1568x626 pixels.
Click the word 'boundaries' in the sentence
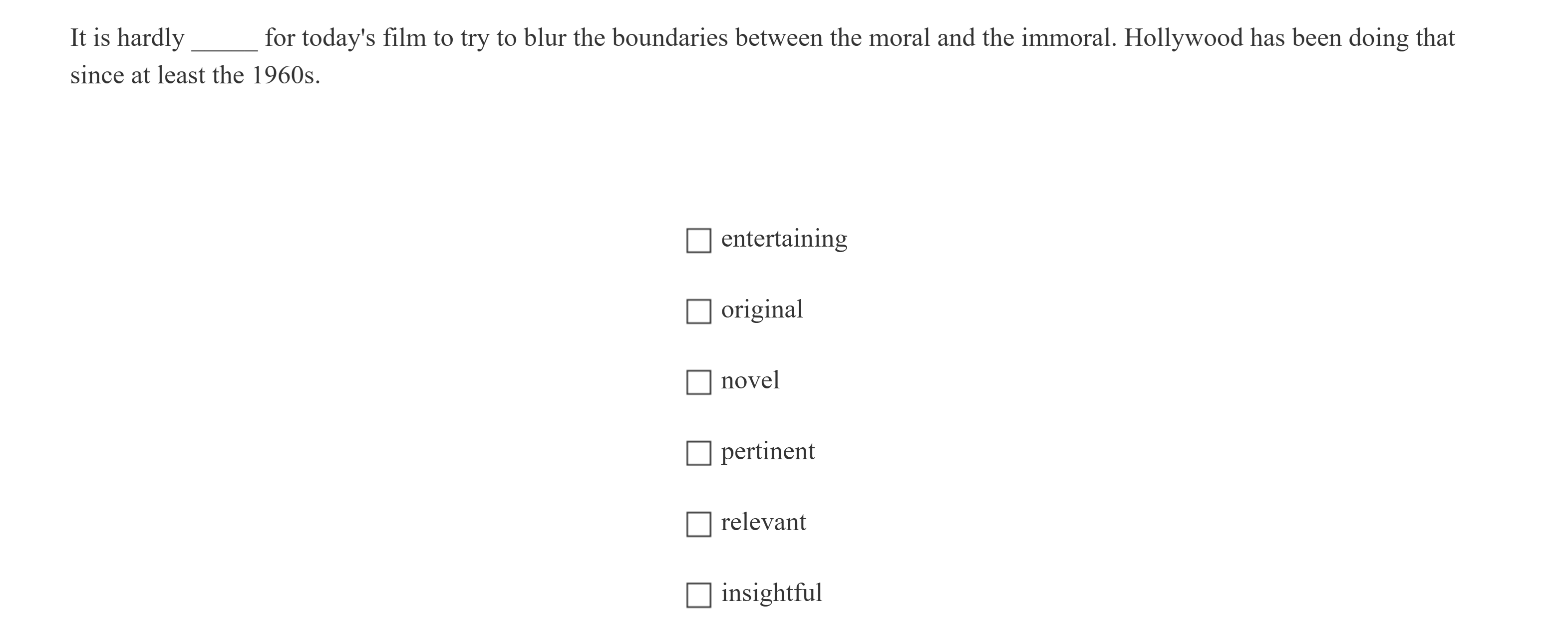point(669,38)
